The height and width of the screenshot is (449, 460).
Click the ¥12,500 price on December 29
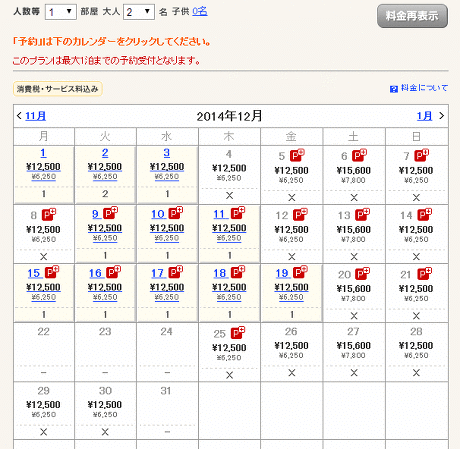tap(43, 405)
